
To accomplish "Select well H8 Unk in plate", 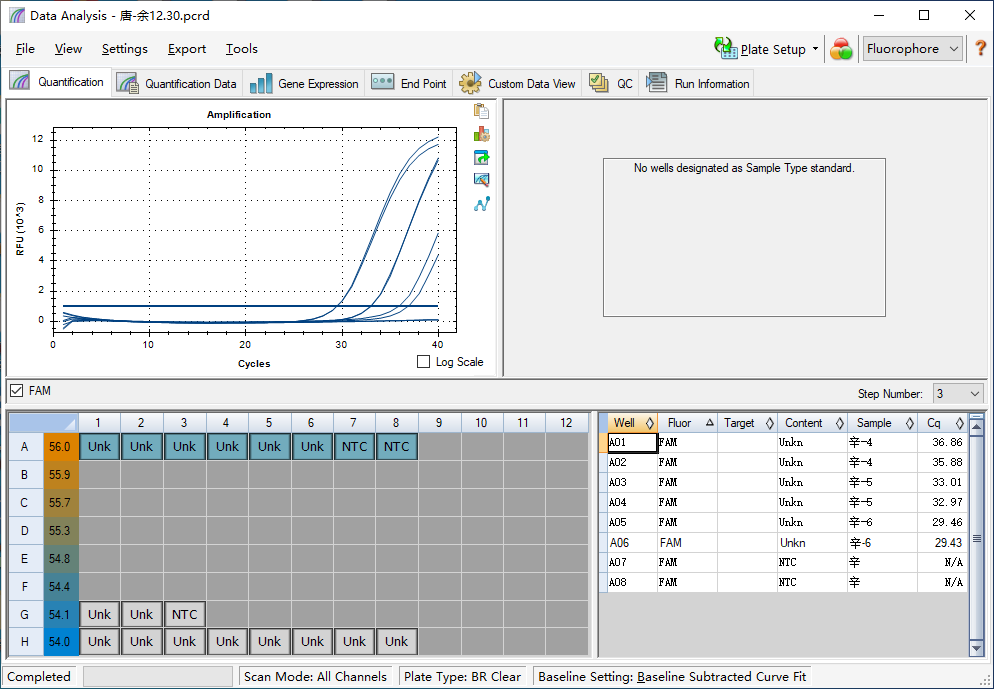I will coord(396,641).
